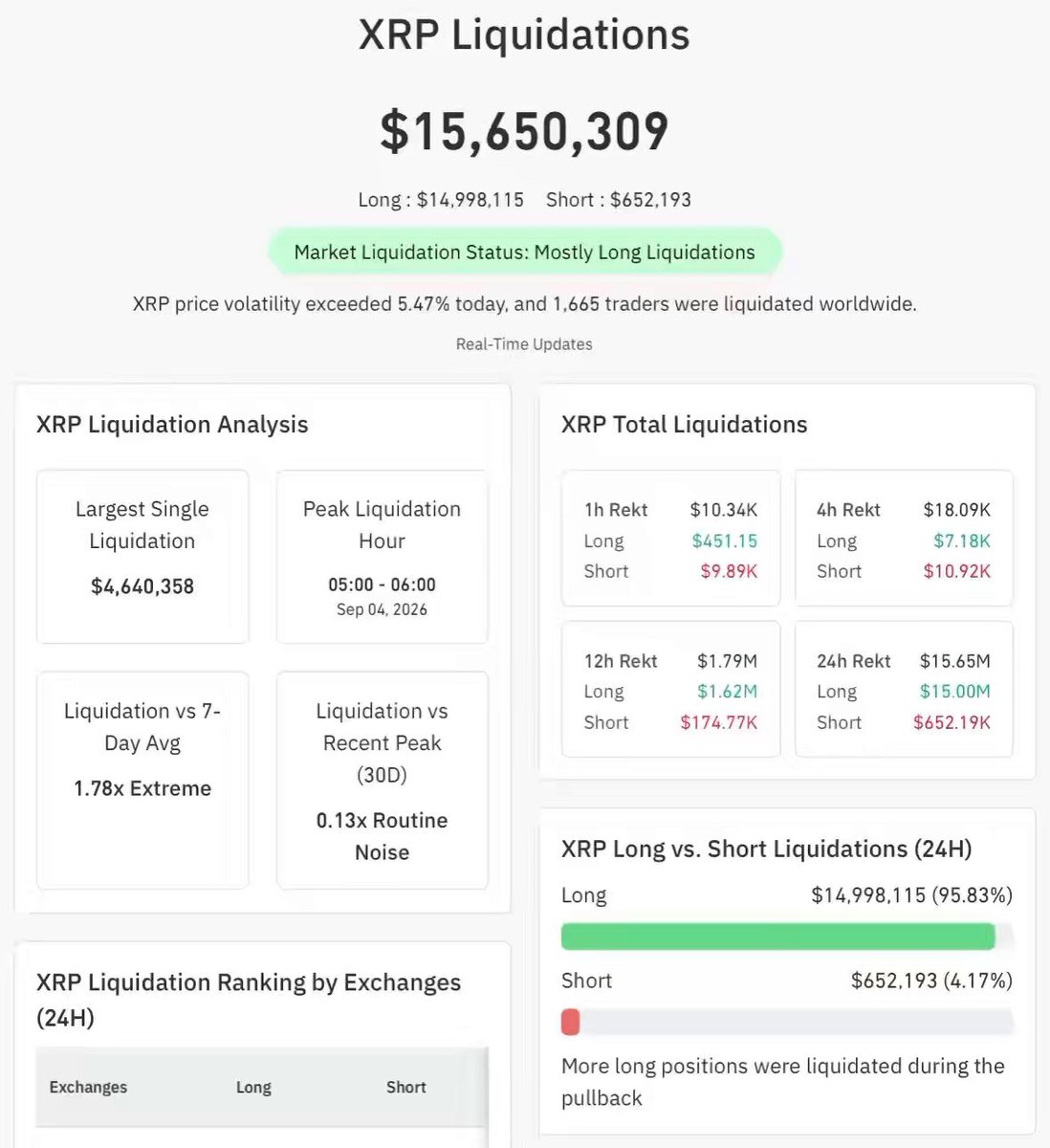Viewport: 1050px width, 1148px height.
Task: Click the green Long liquidations bar
Action: [778, 937]
